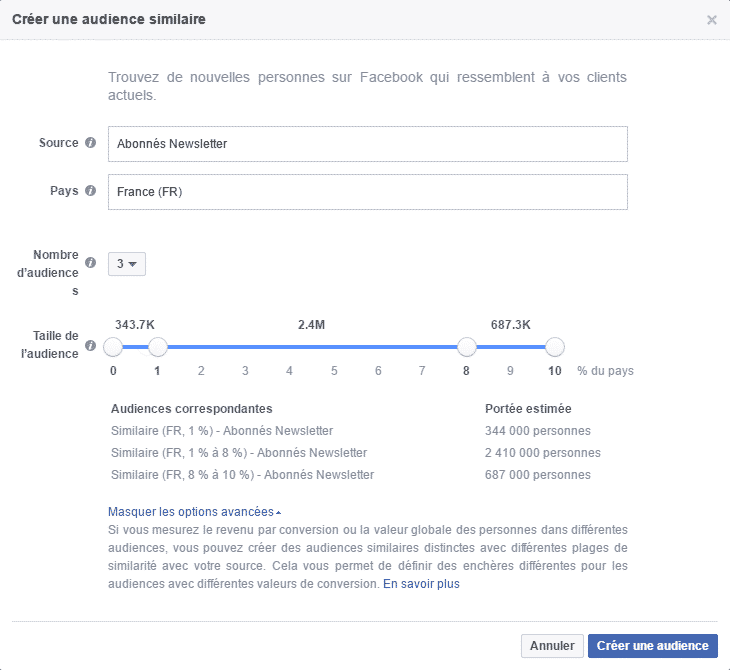
Task: Select the Similaire (FR, 1 % à 8 %) row
Action: 239,453
